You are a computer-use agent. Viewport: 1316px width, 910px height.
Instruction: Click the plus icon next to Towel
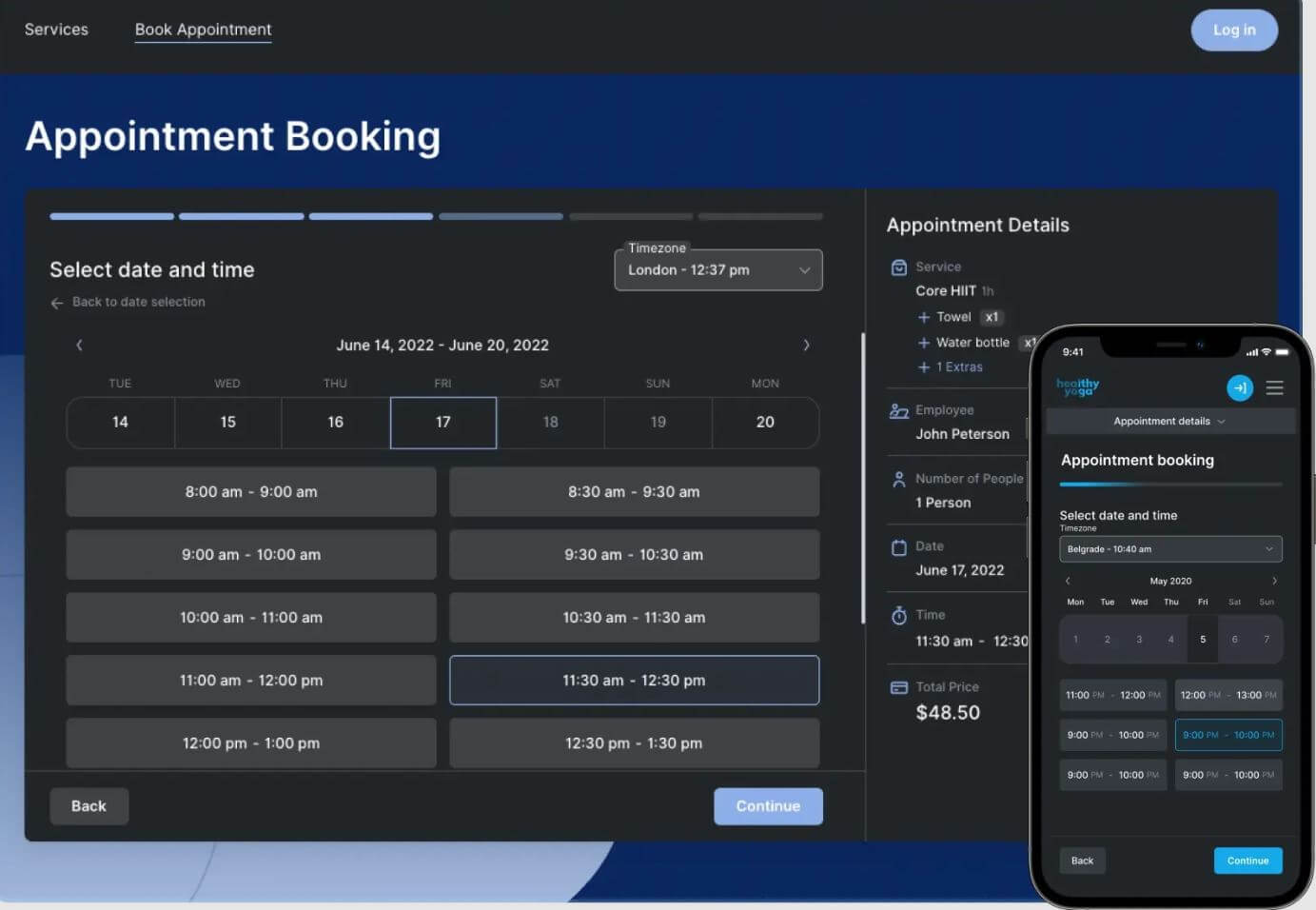tap(923, 317)
